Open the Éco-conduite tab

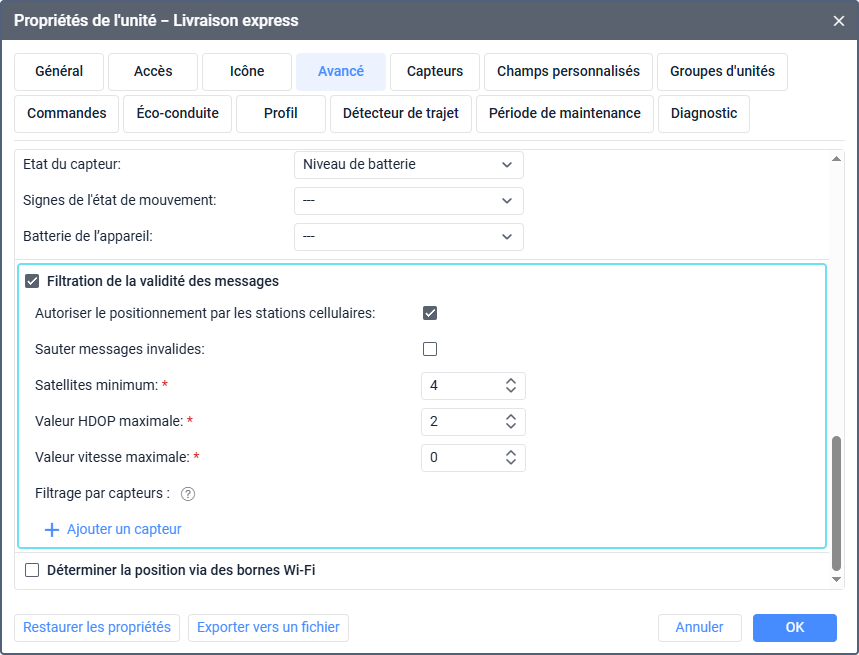click(178, 113)
